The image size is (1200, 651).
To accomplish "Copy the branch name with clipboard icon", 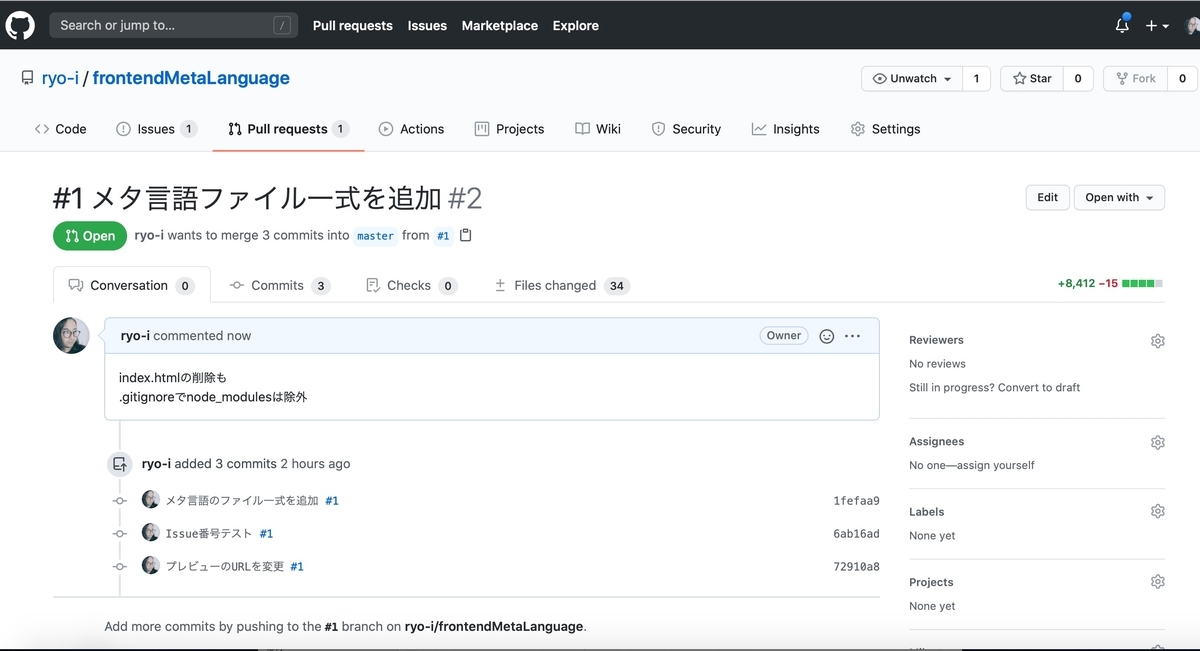I will (x=465, y=235).
